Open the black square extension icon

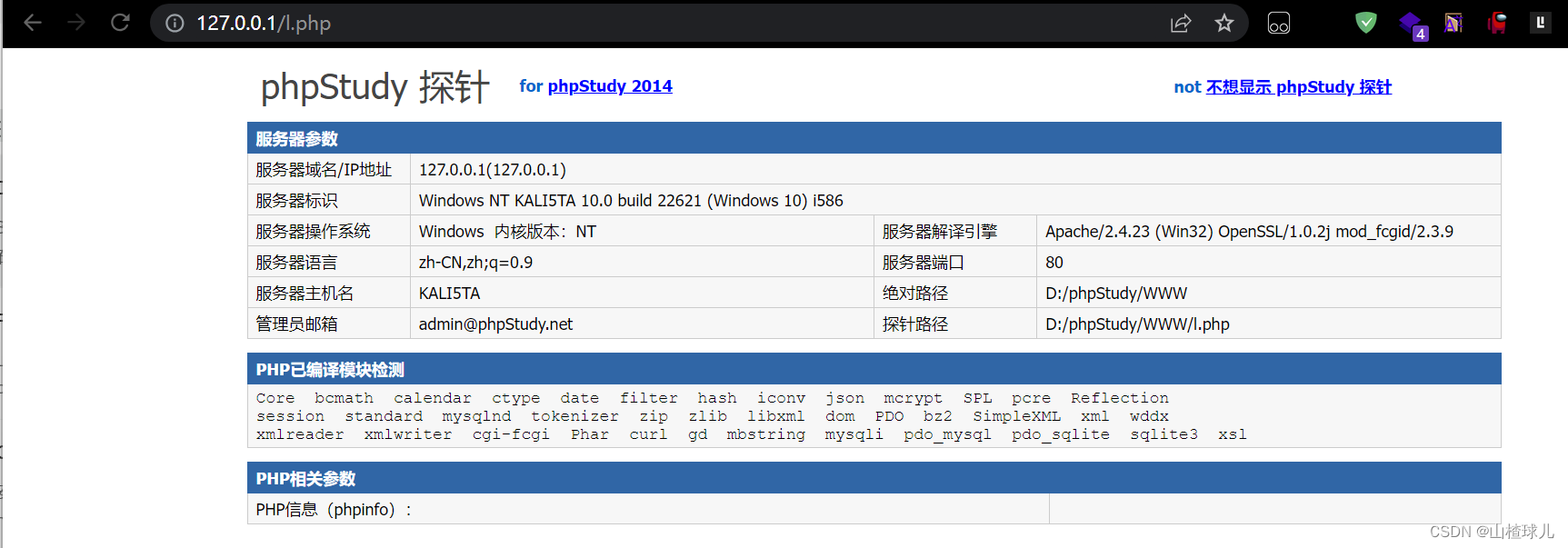[1541, 23]
